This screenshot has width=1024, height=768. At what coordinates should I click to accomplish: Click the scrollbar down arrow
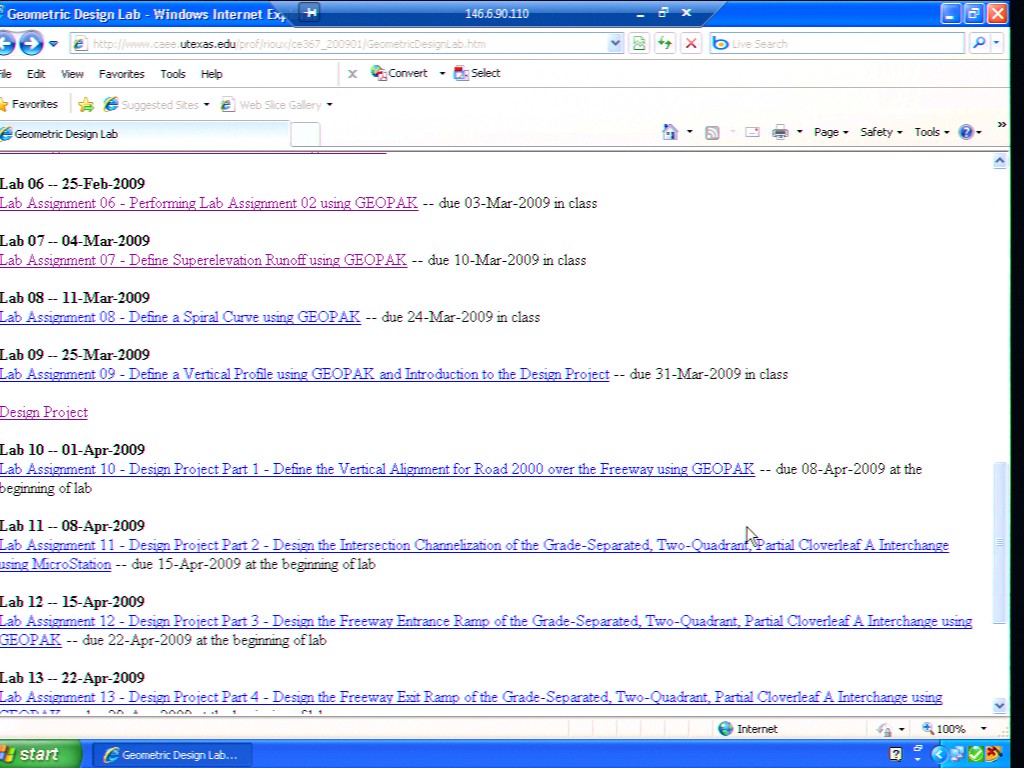coord(999,705)
